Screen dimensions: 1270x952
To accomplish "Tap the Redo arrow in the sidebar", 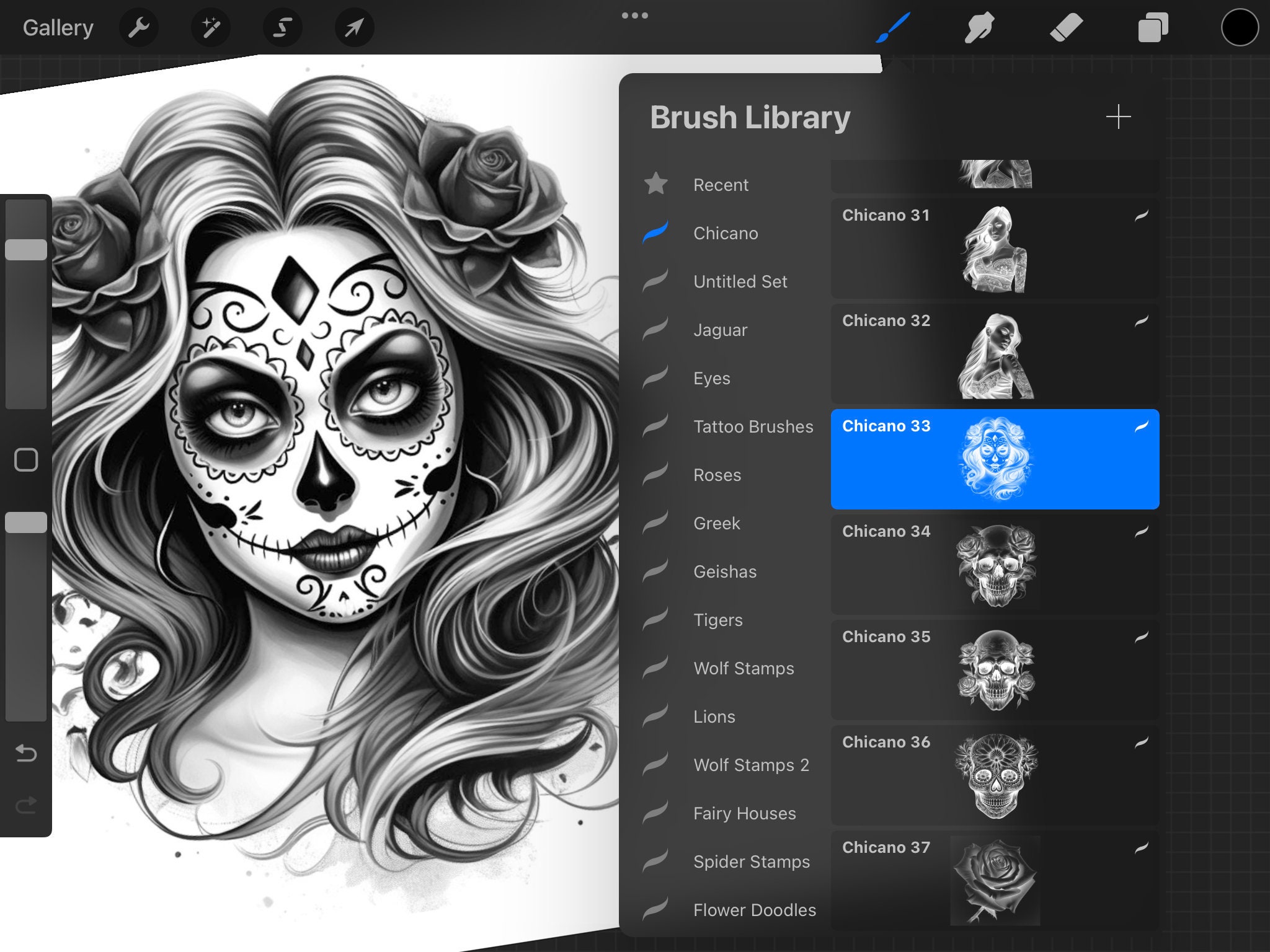I will (26, 805).
